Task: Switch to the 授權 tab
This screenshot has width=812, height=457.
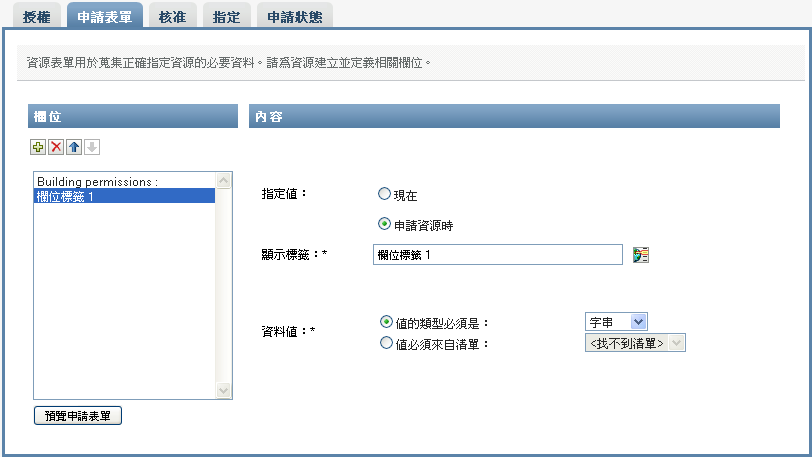Action: tap(37, 17)
